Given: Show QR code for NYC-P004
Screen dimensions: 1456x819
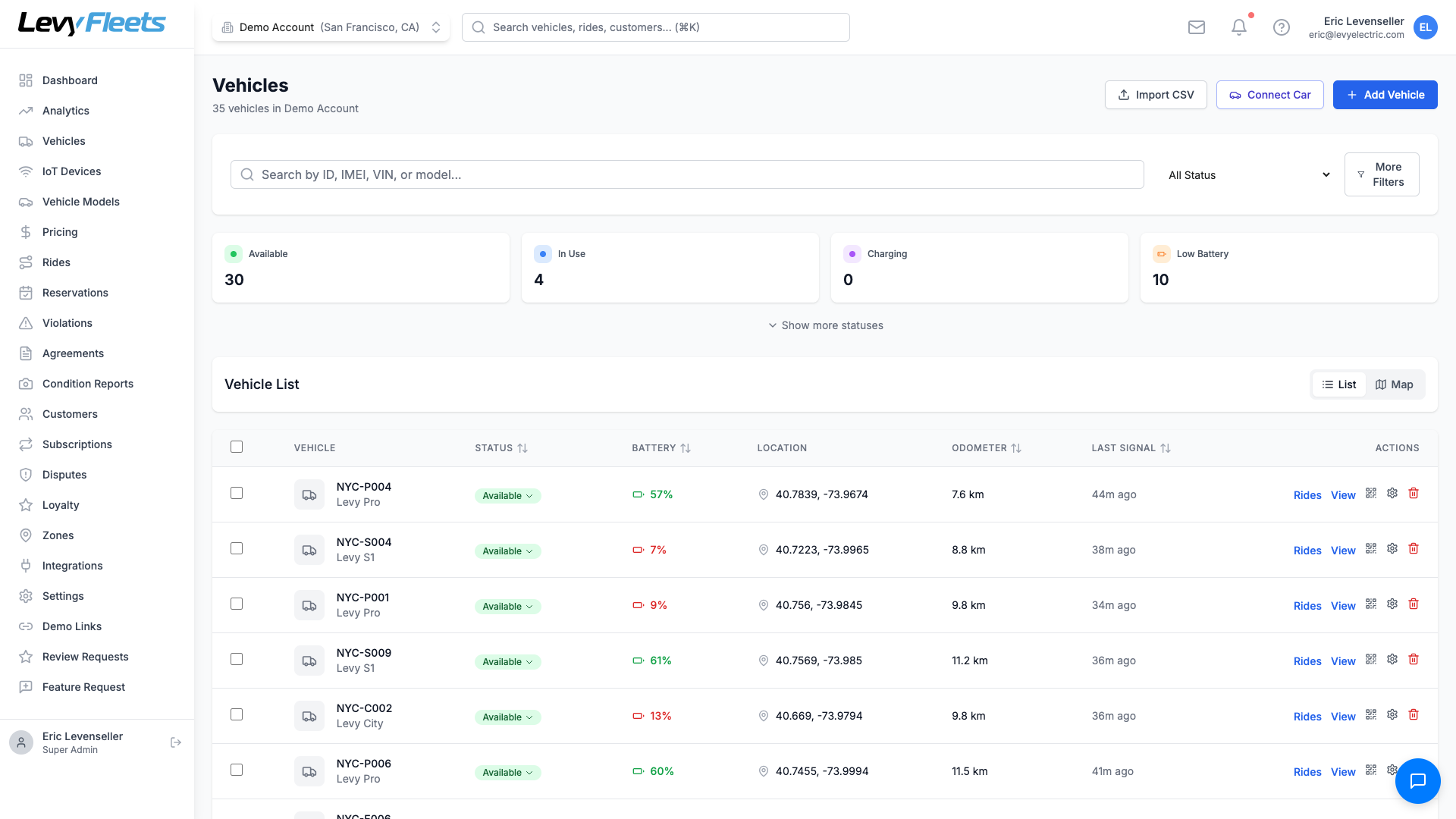Looking at the screenshot, I should (1371, 493).
